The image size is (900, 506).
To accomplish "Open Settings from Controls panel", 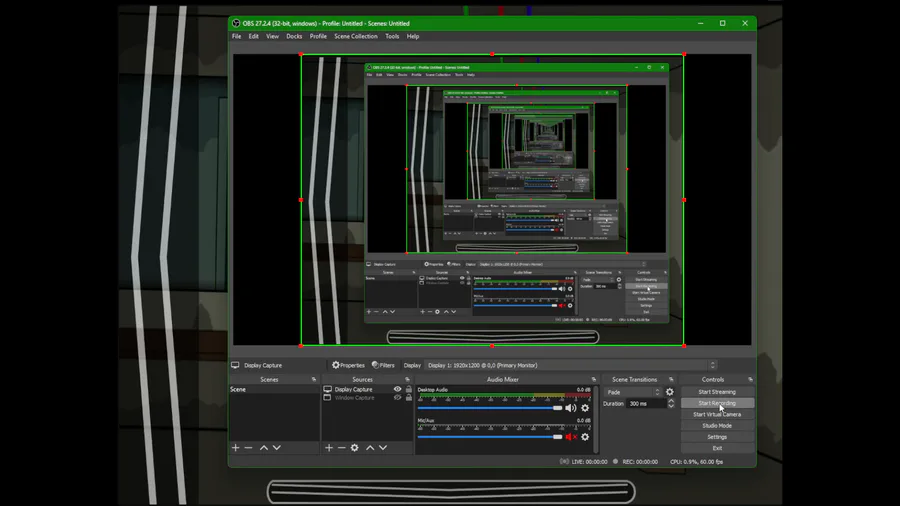I will click(x=717, y=437).
